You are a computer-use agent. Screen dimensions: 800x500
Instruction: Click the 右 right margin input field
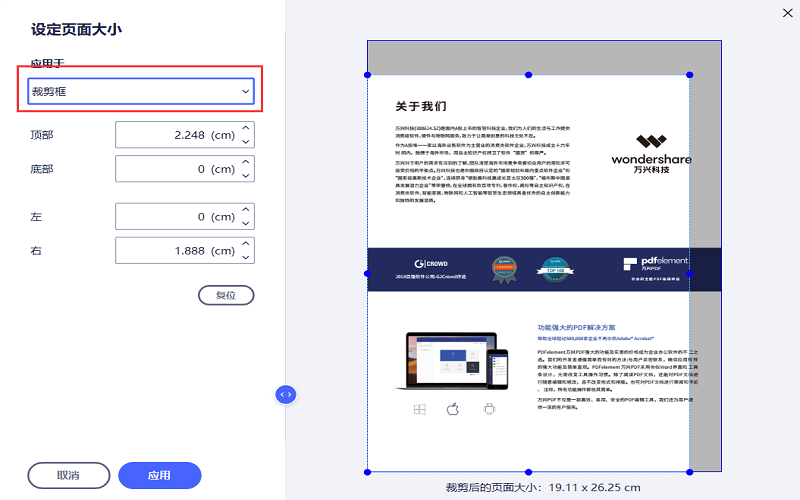(x=176, y=251)
